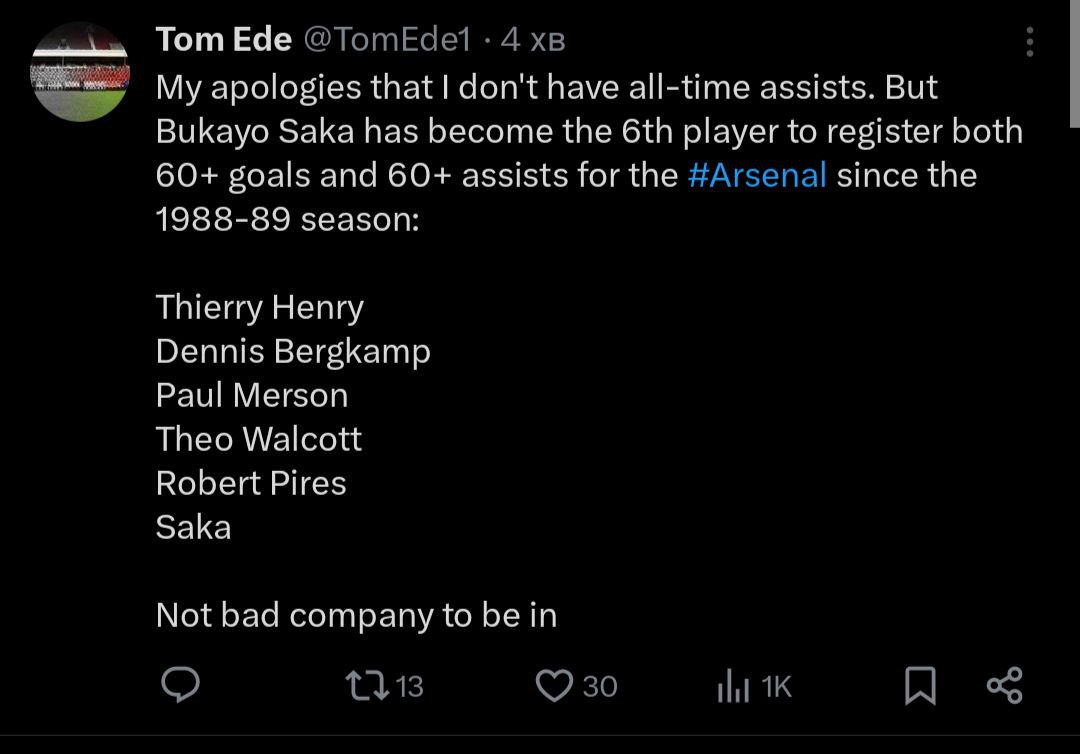1080x754 pixels.
Task: Like the tweet with the heart icon
Action: (x=552, y=686)
